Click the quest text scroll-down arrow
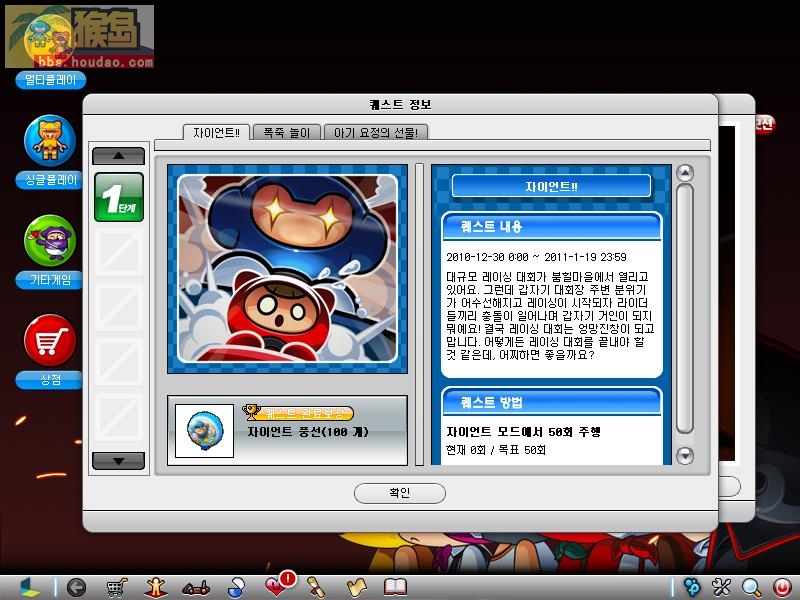The height and width of the screenshot is (600, 800). click(685, 455)
